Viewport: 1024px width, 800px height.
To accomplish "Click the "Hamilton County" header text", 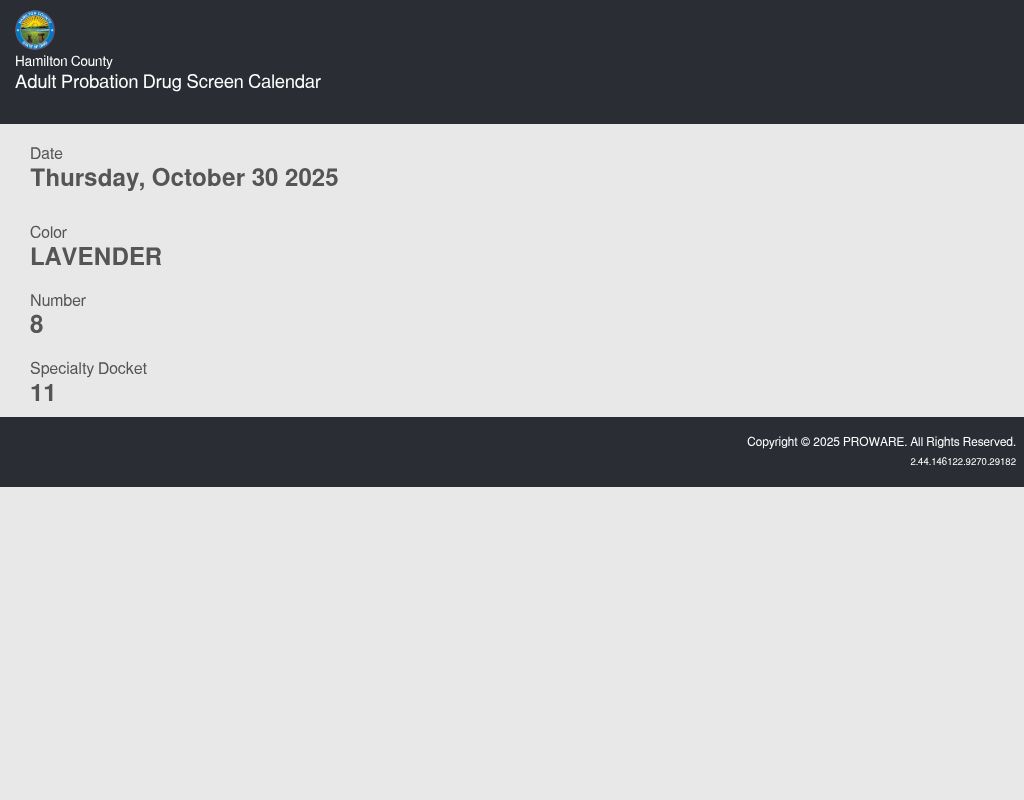I will [x=64, y=62].
